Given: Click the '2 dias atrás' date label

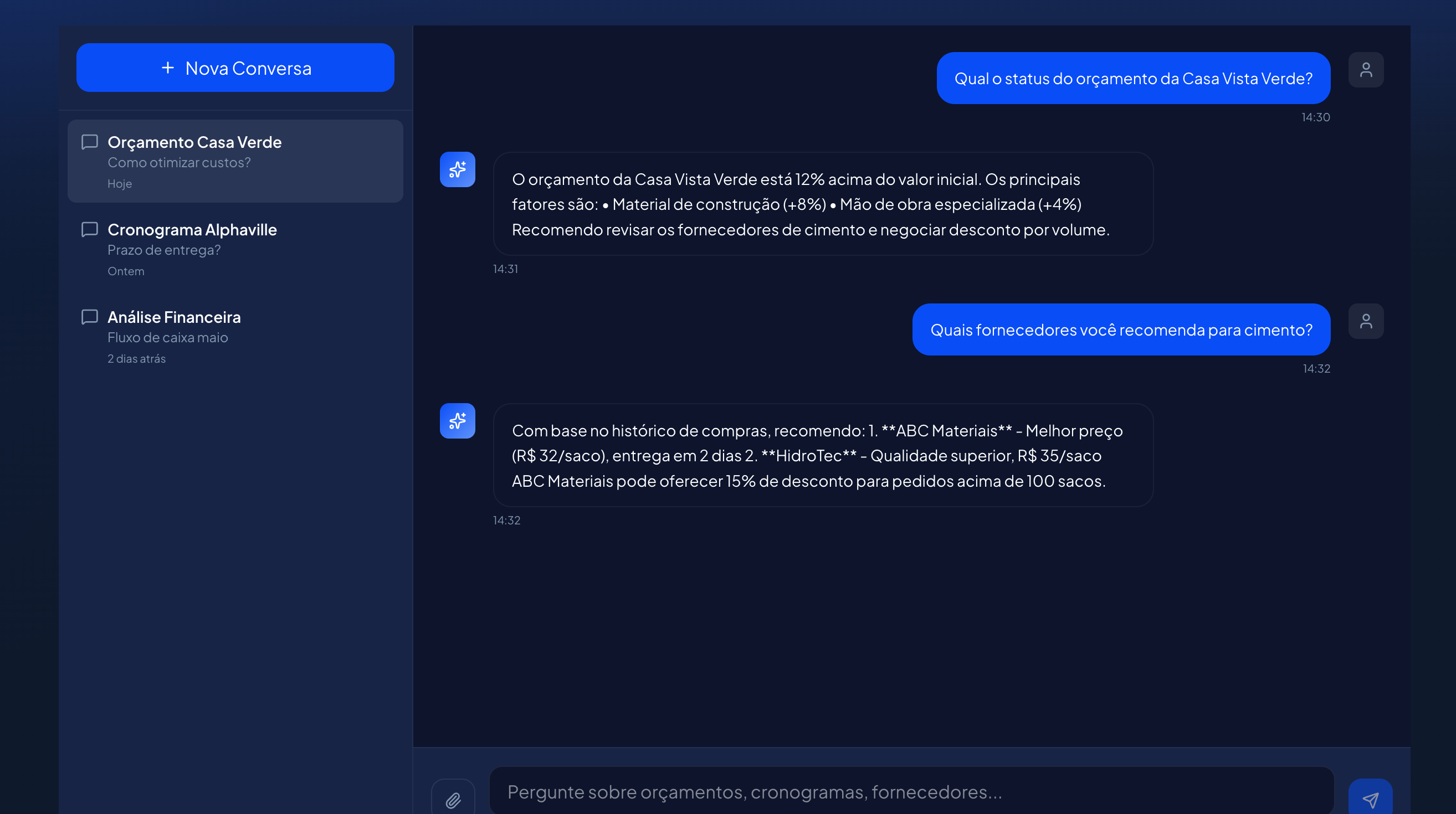Looking at the screenshot, I should point(137,359).
